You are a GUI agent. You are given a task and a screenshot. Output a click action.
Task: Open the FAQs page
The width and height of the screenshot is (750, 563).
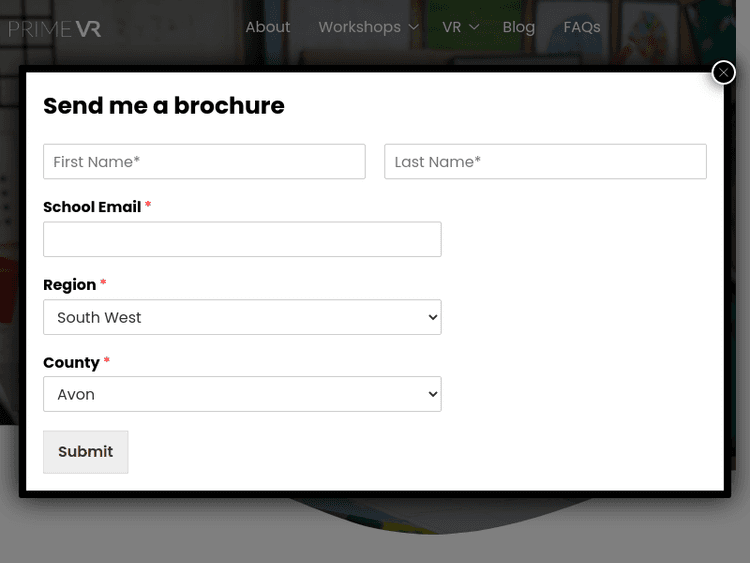coord(582,27)
